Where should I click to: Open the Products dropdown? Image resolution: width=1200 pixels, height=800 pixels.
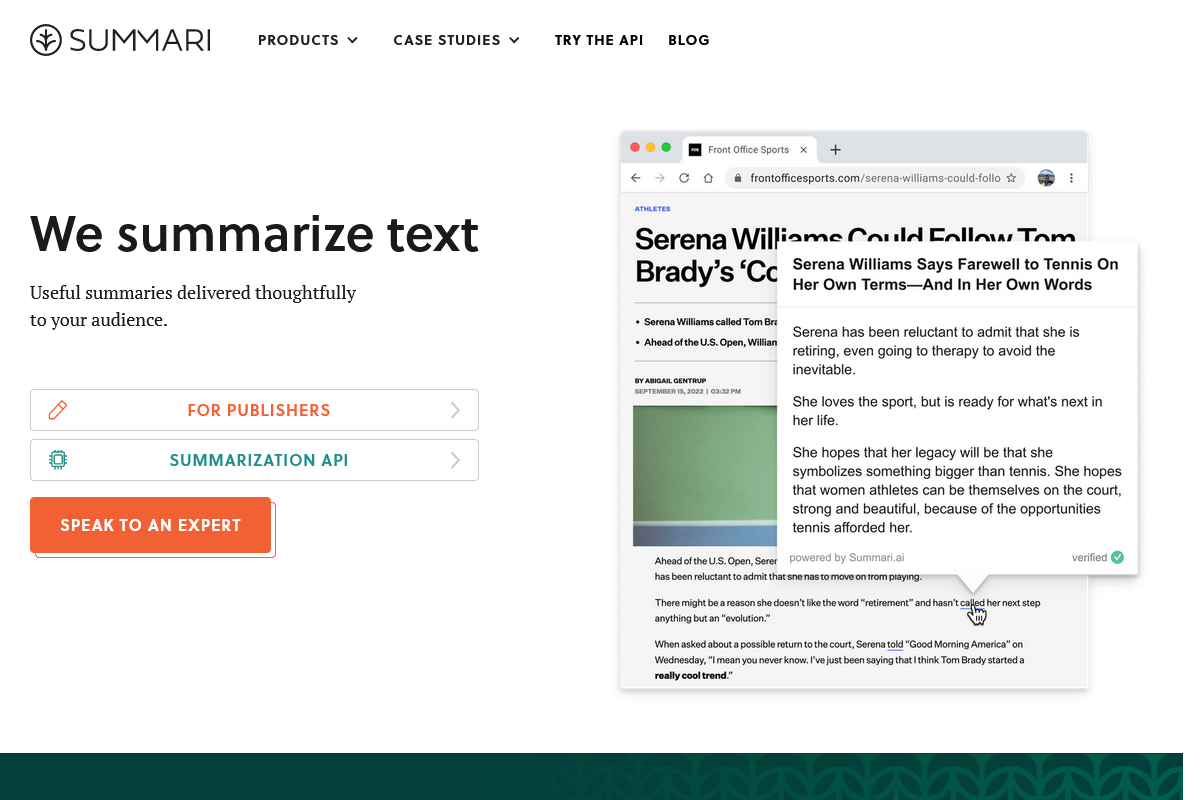pyautogui.click(x=308, y=40)
